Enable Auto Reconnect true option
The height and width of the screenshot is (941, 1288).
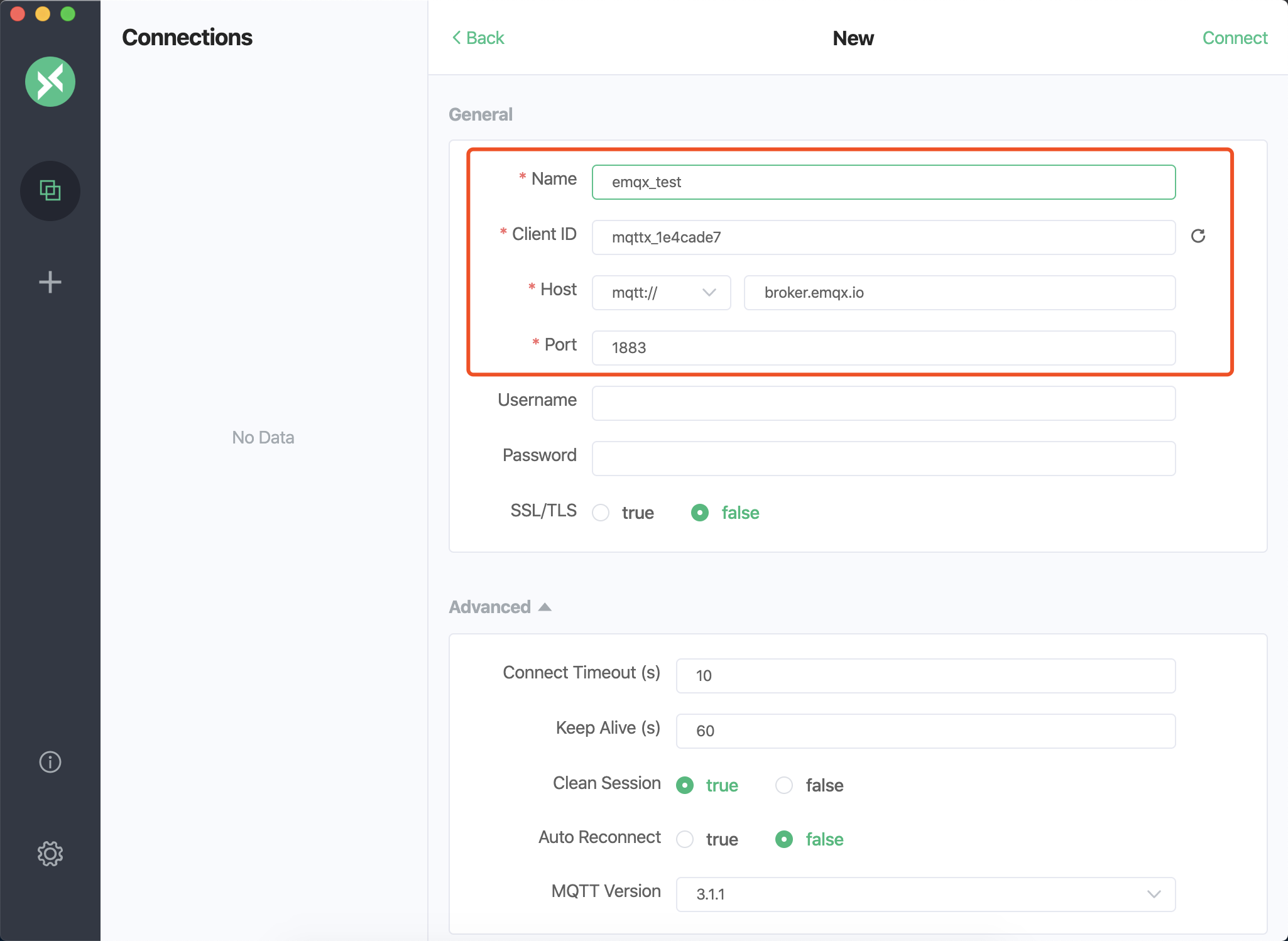click(x=685, y=839)
